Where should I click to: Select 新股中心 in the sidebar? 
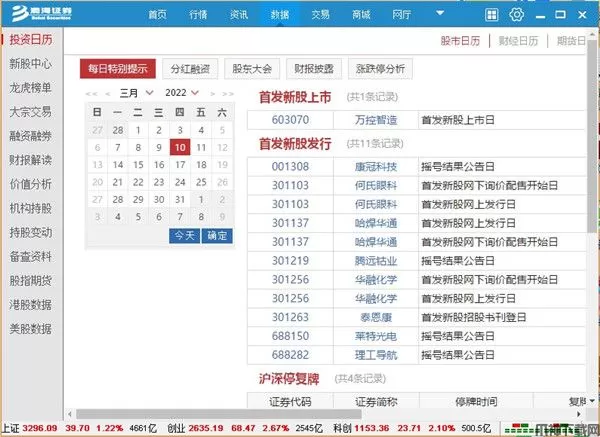tap(31, 64)
